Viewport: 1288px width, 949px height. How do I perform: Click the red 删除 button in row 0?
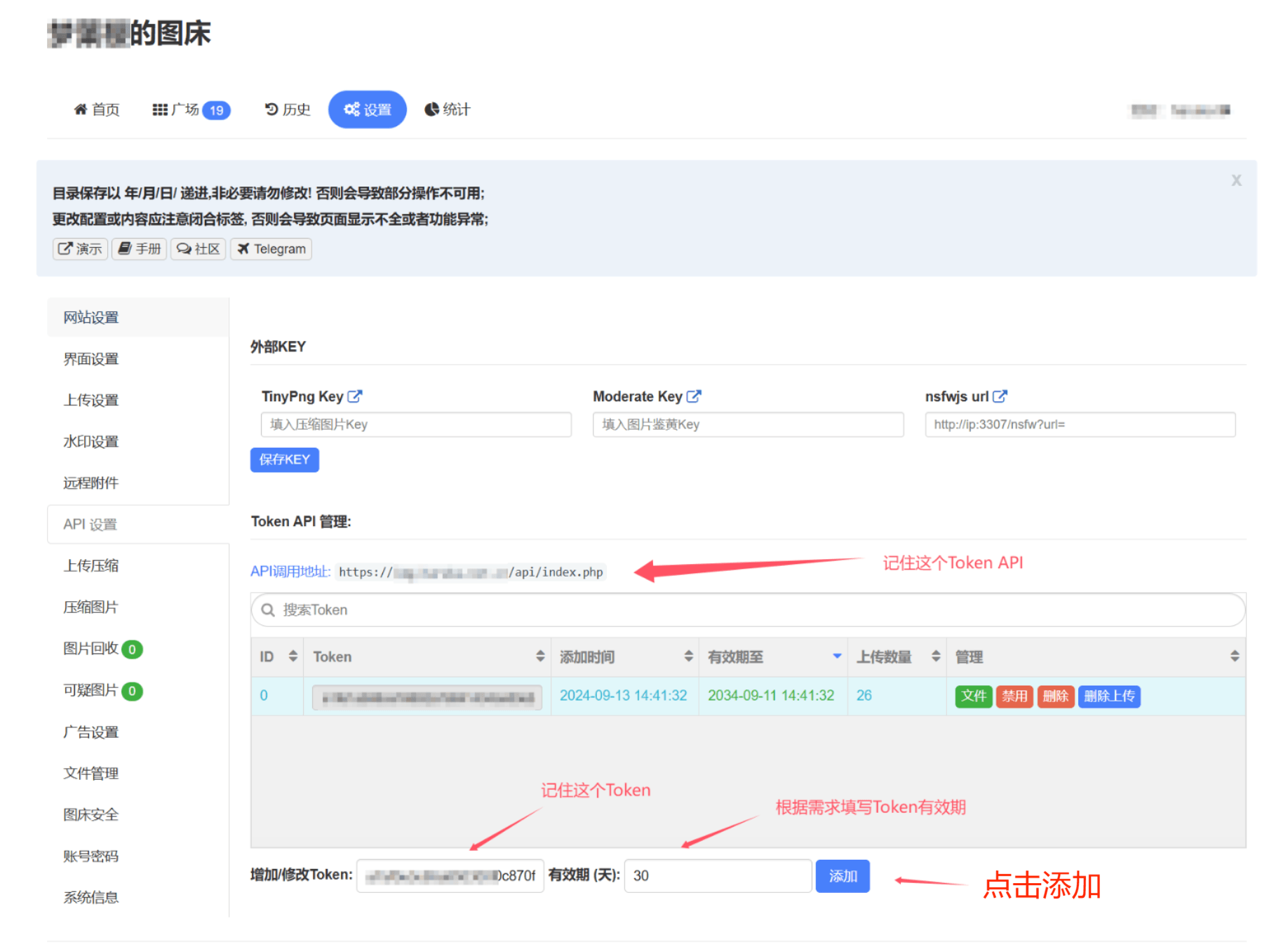click(x=1056, y=696)
